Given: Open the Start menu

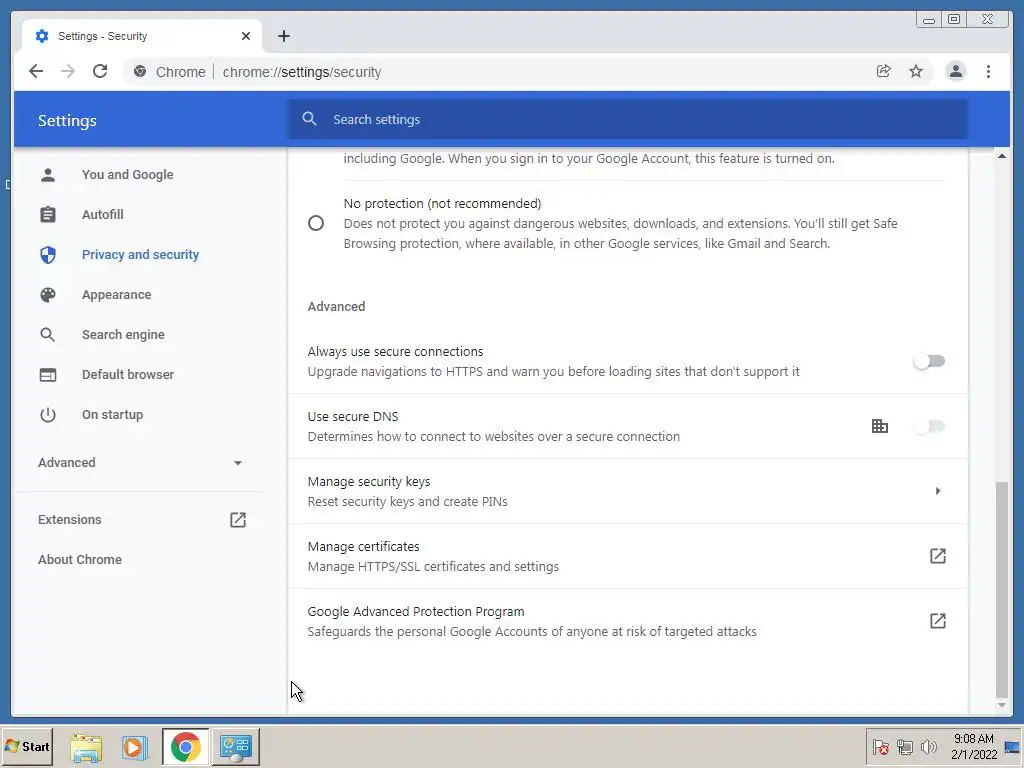Looking at the screenshot, I should pos(27,746).
